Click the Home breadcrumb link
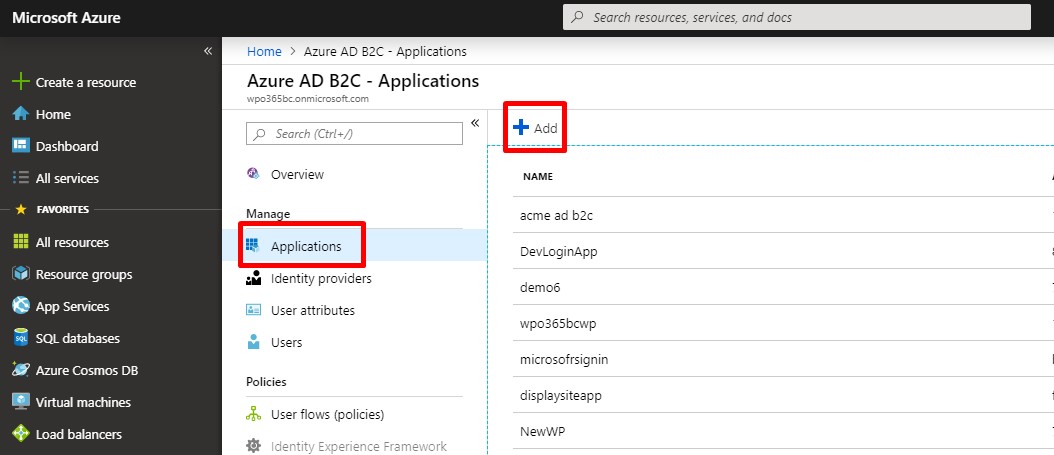The width and height of the screenshot is (1054, 455). [264, 51]
